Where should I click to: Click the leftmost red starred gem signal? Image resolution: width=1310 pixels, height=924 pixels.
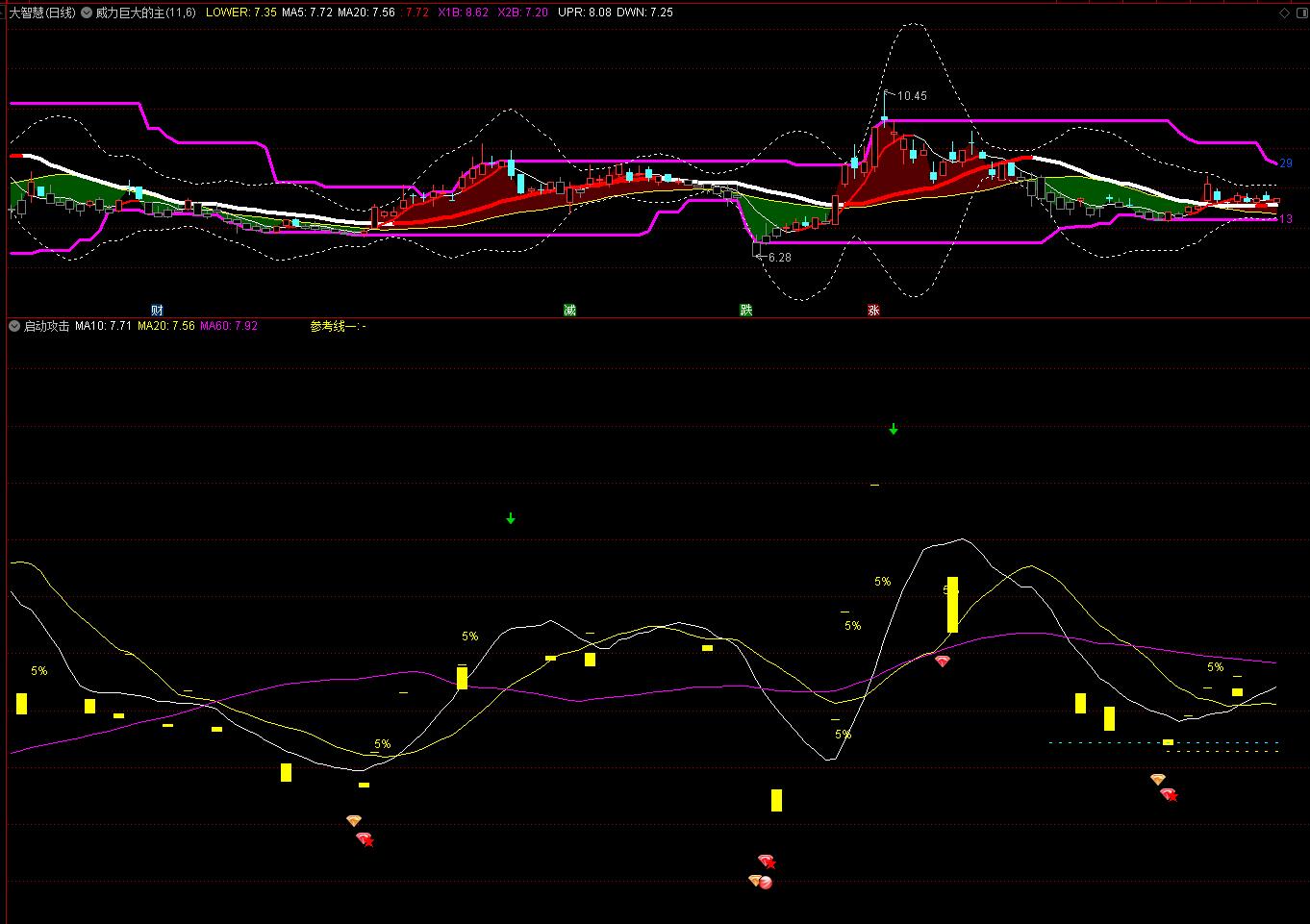pos(365,839)
